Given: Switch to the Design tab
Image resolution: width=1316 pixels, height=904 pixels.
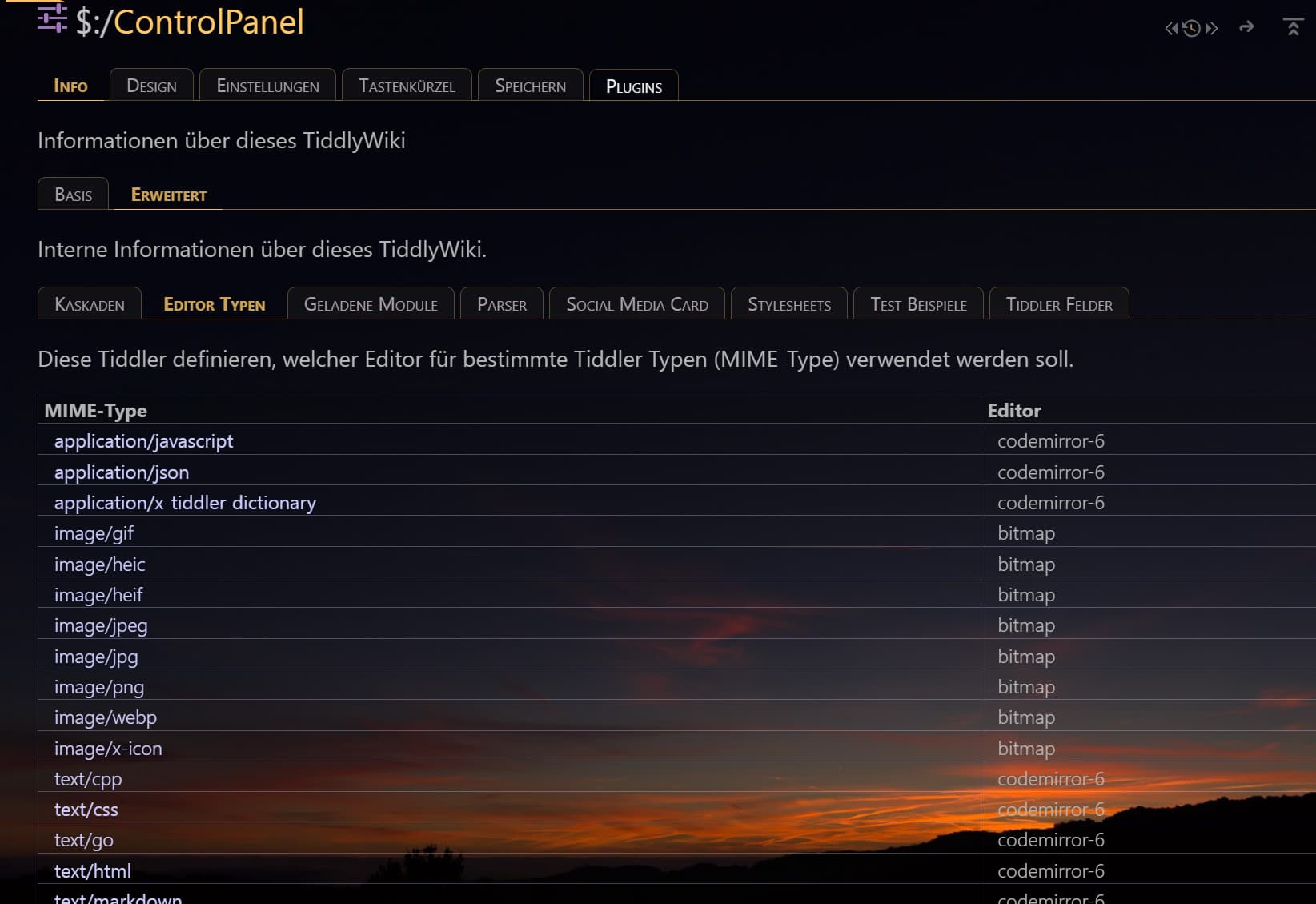Looking at the screenshot, I should tap(151, 86).
